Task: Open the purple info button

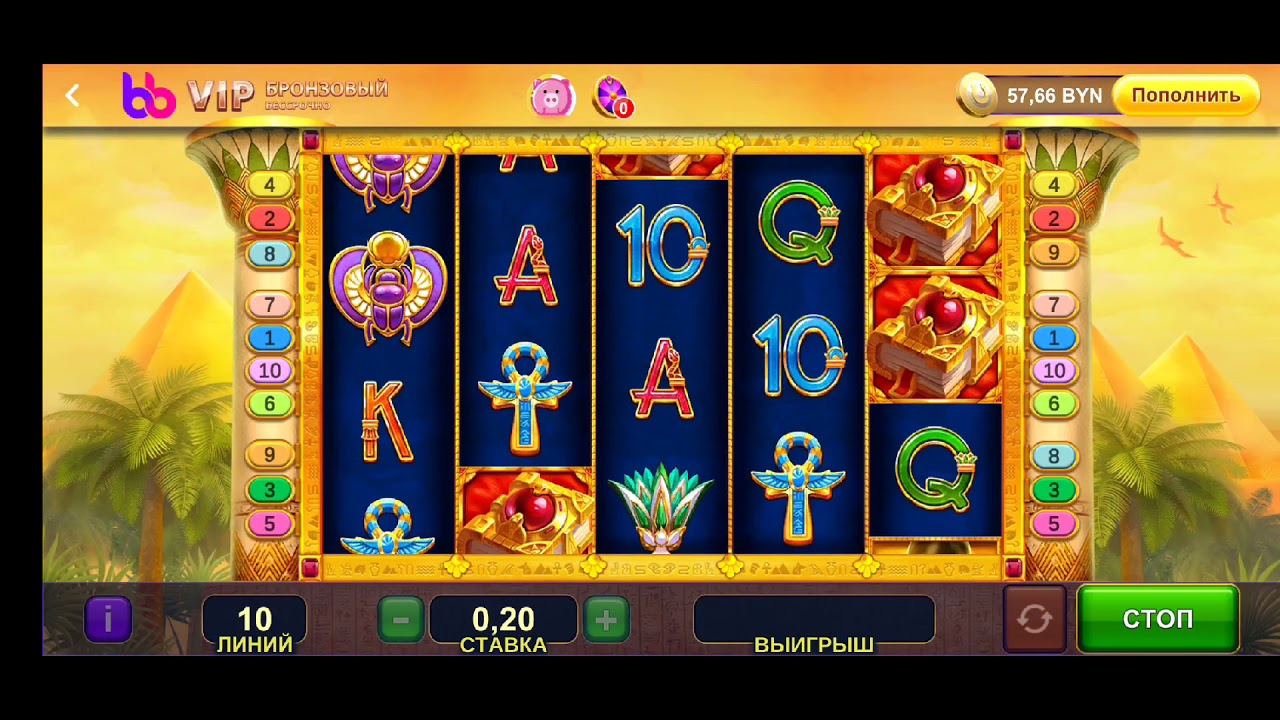Action: pyautogui.click(x=107, y=620)
